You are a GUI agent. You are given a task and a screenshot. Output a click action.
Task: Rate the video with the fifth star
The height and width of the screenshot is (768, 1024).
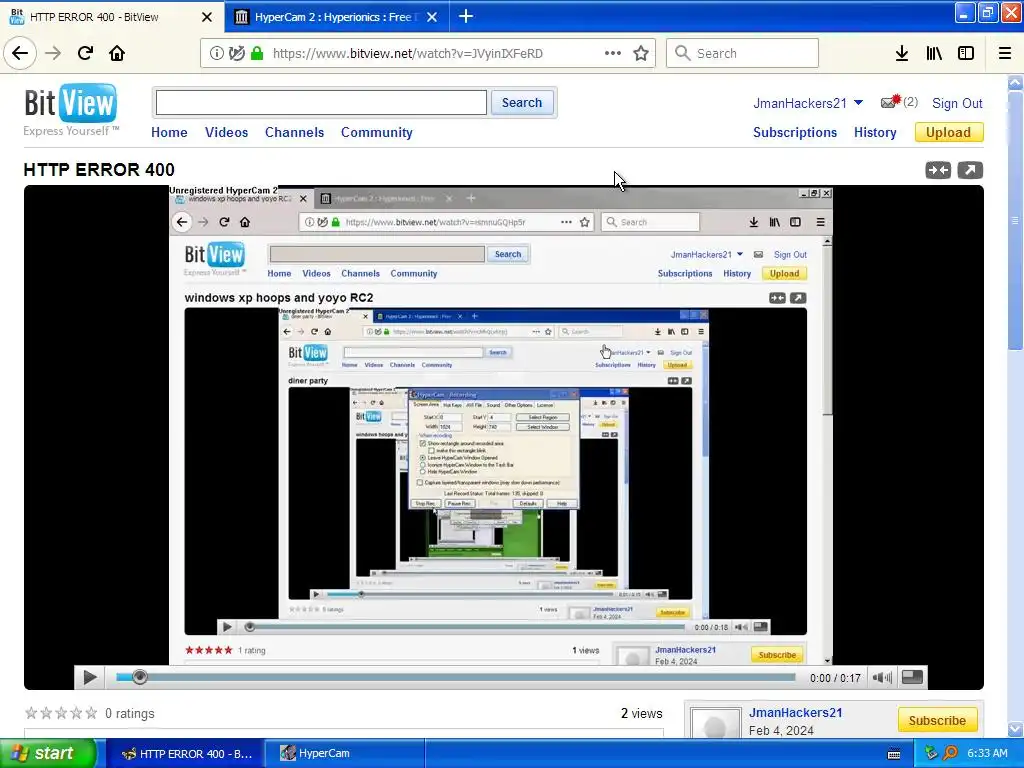point(91,713)
